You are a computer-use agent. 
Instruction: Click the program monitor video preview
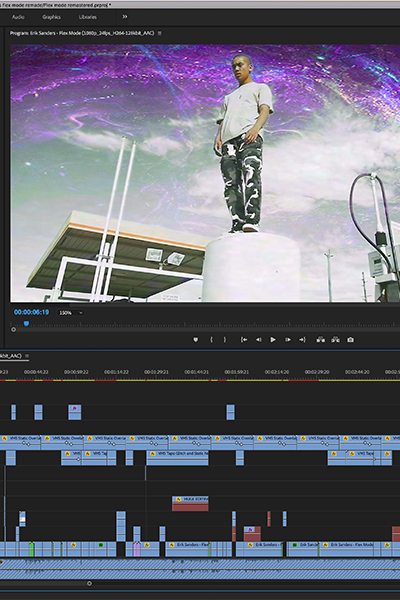tap(205, 173)
